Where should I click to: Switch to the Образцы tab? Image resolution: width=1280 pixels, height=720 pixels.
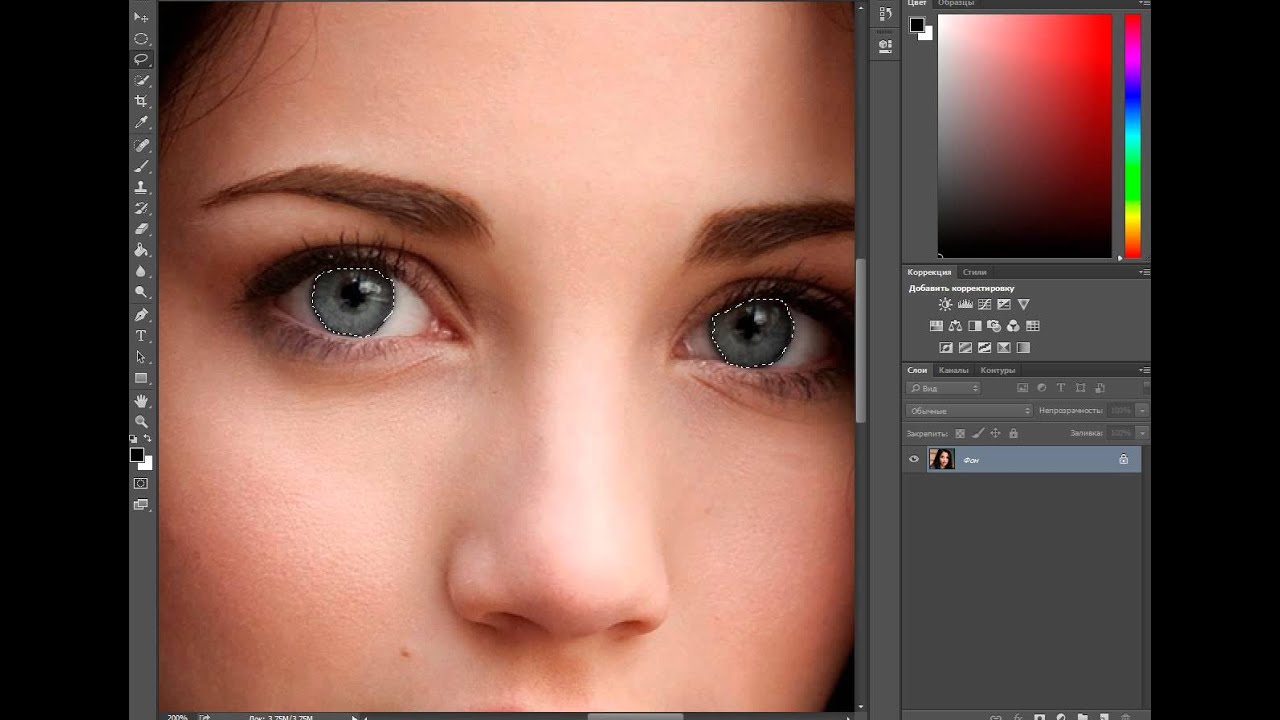click(956, 4)
